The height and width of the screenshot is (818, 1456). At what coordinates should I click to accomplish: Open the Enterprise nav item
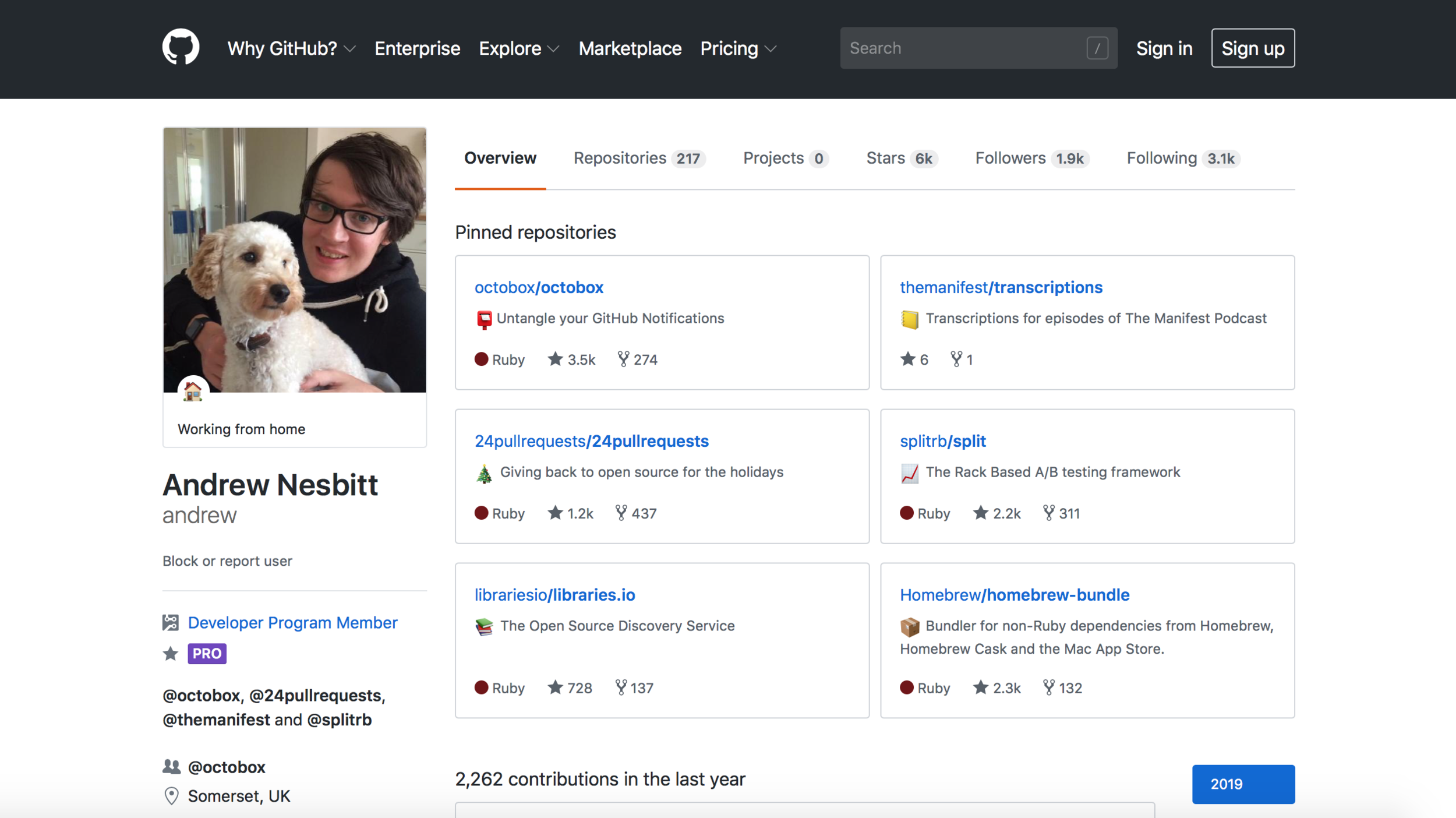(417, 48)
